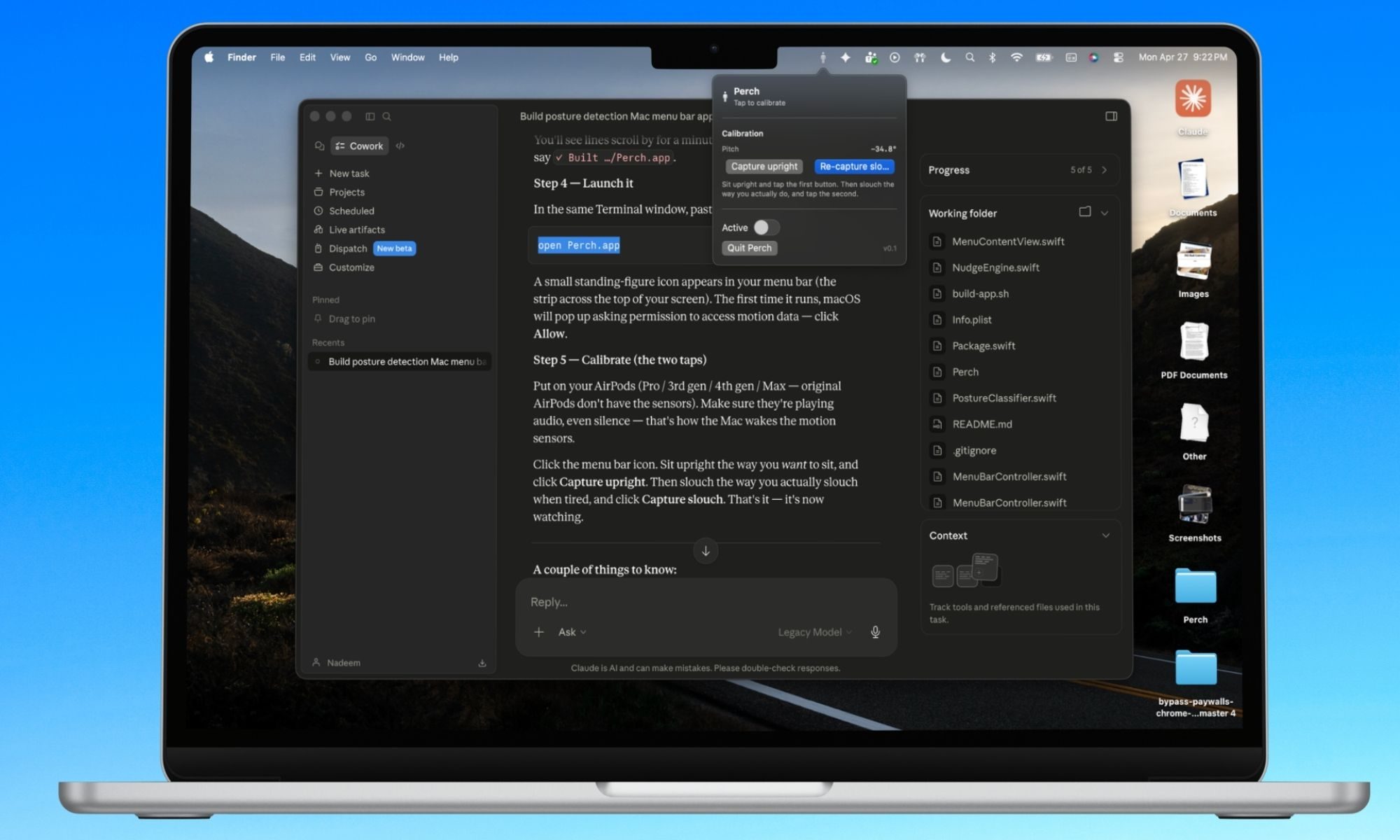Click the sparkle icon in menu bar
The height and width of the screenshot is (840, 1400).
846,57
